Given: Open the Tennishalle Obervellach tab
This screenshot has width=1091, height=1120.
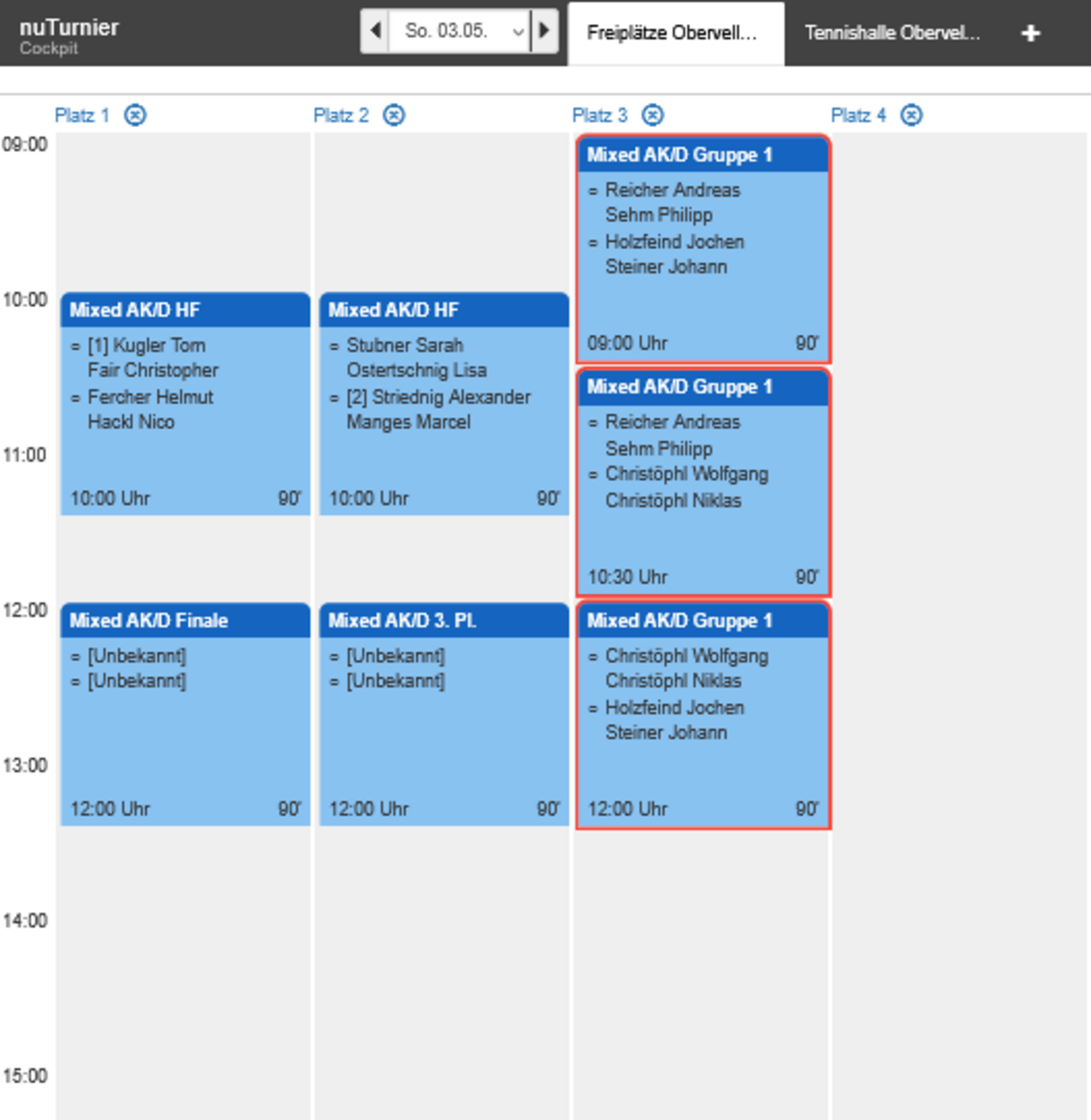Looking at the screenshot, I should point(891,33).
